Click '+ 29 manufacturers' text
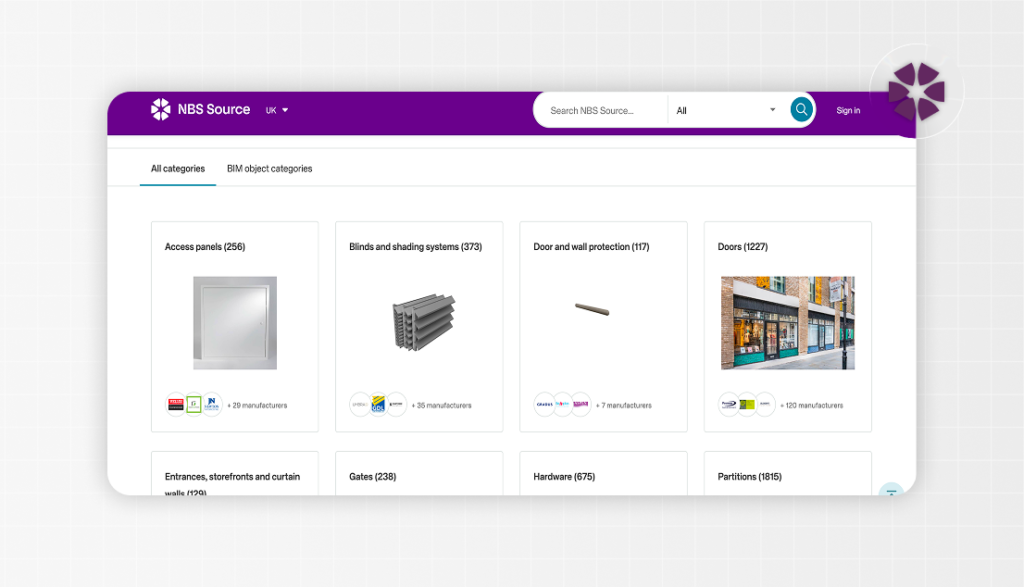The image size is (1024, 587). (257, 405)
